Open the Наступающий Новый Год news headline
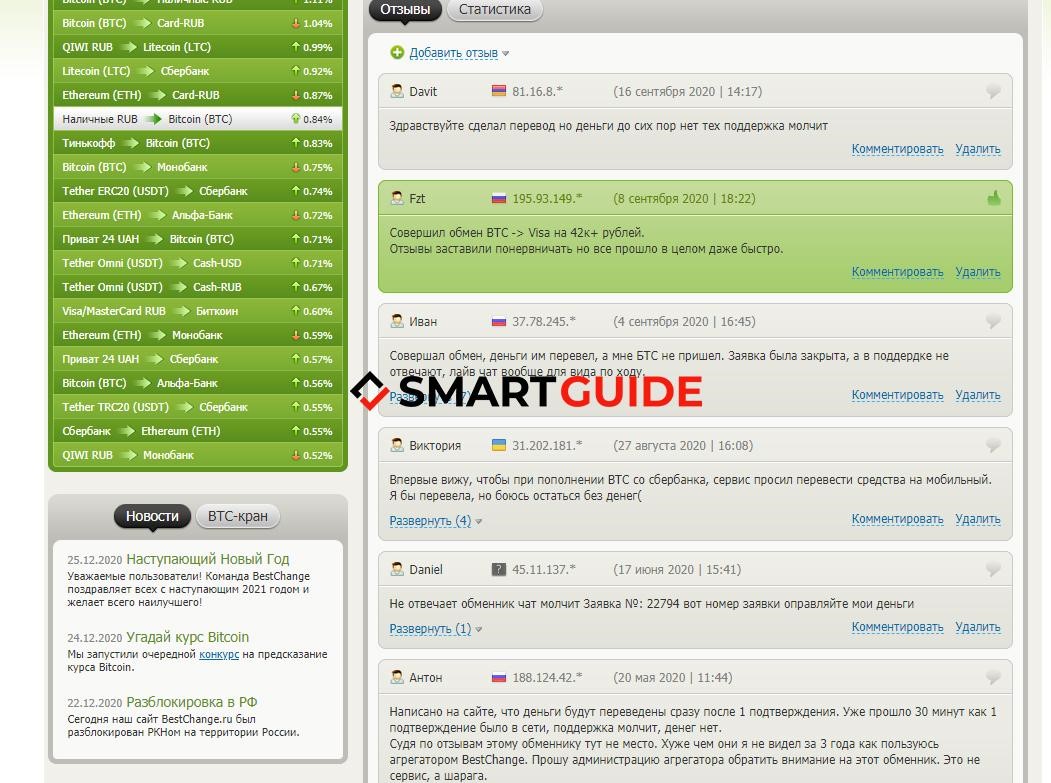The width and height of the screenshot is (1051, 783). 208,559
